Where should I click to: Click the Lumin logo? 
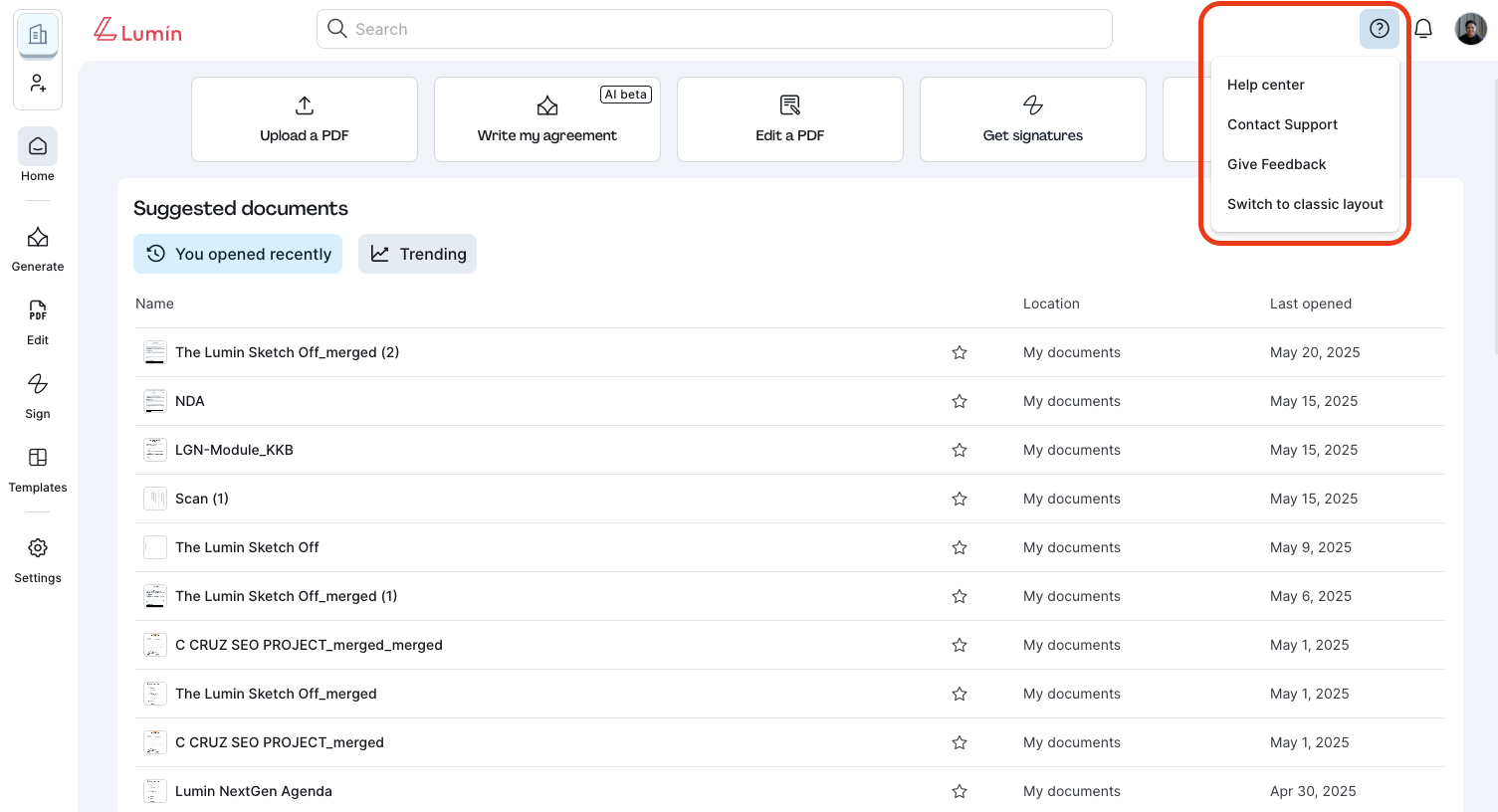(x=137, y=31)
